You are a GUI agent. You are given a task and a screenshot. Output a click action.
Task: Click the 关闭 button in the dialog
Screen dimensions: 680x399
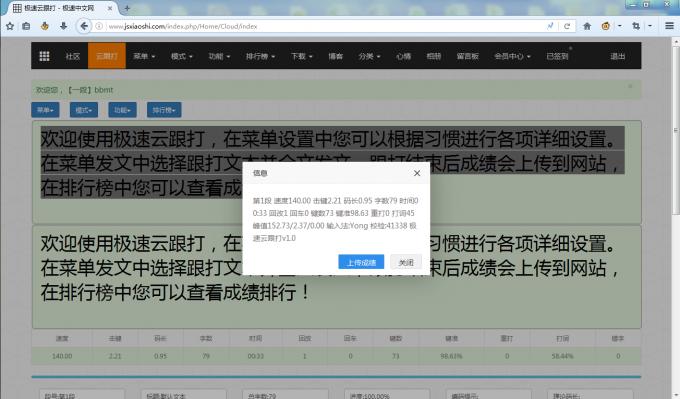pos(406,262)
